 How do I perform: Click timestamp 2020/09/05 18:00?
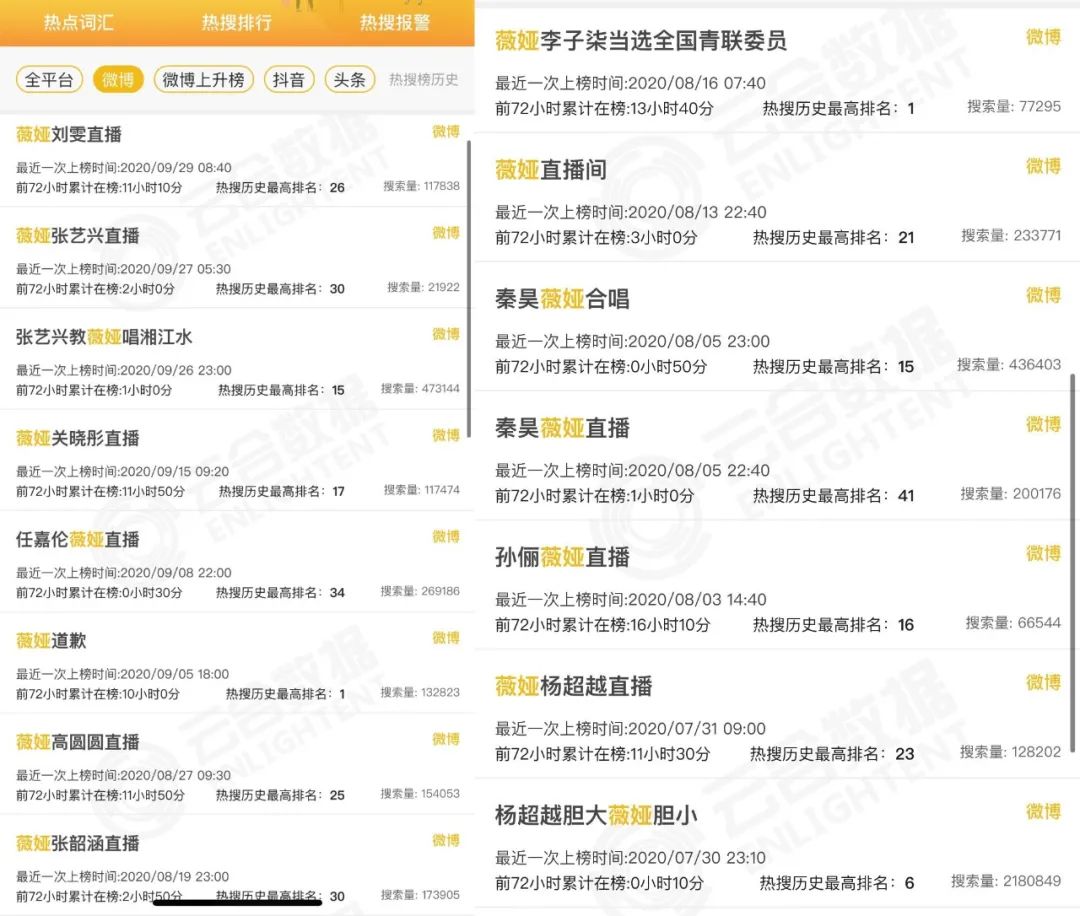(x=175, y=674)
